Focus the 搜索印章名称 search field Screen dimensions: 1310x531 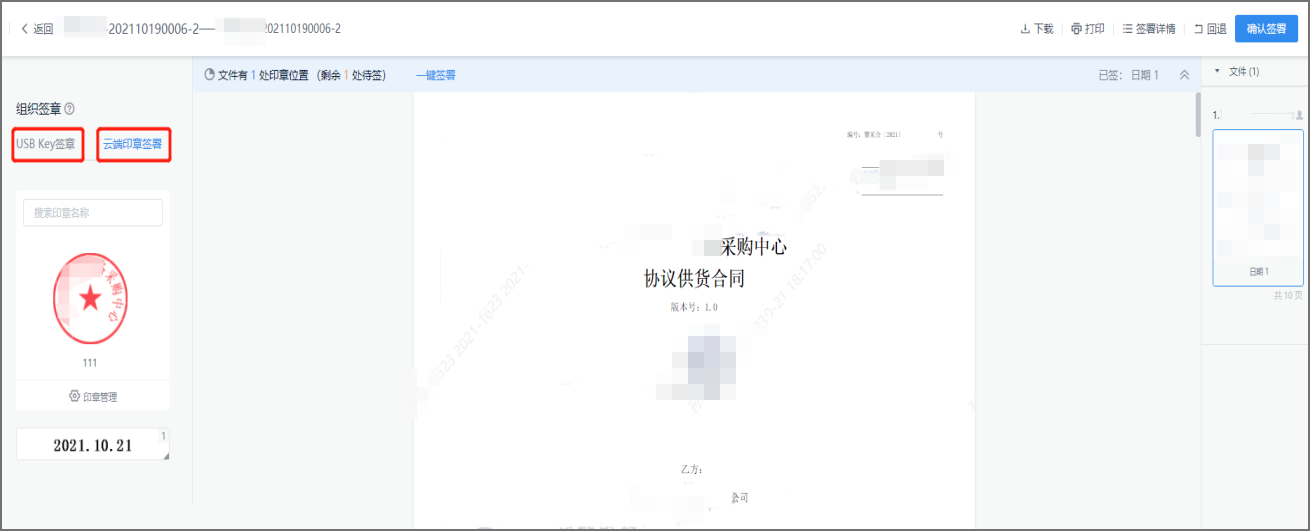93,212
